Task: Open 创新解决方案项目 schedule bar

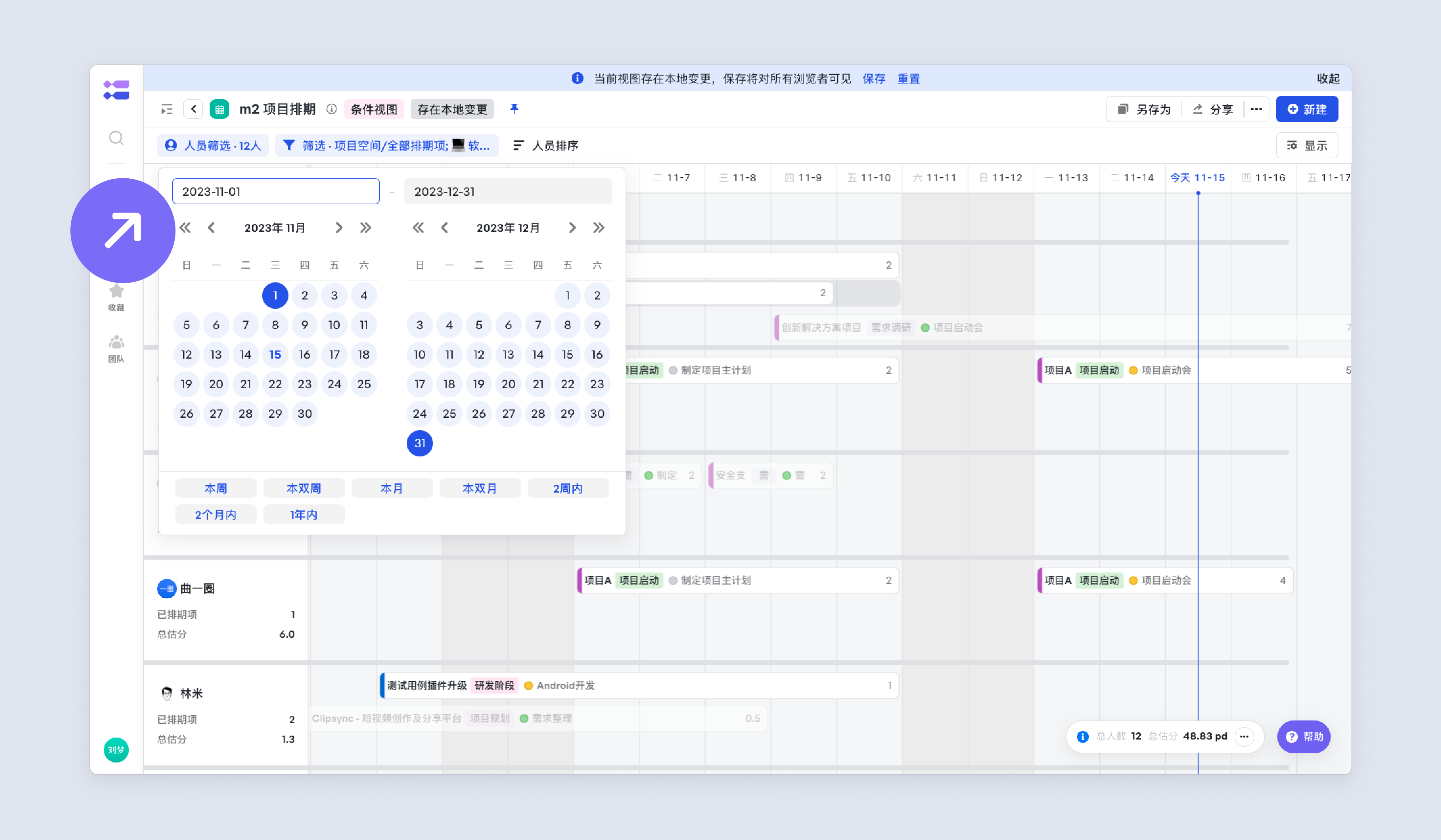Action: 1063,327
